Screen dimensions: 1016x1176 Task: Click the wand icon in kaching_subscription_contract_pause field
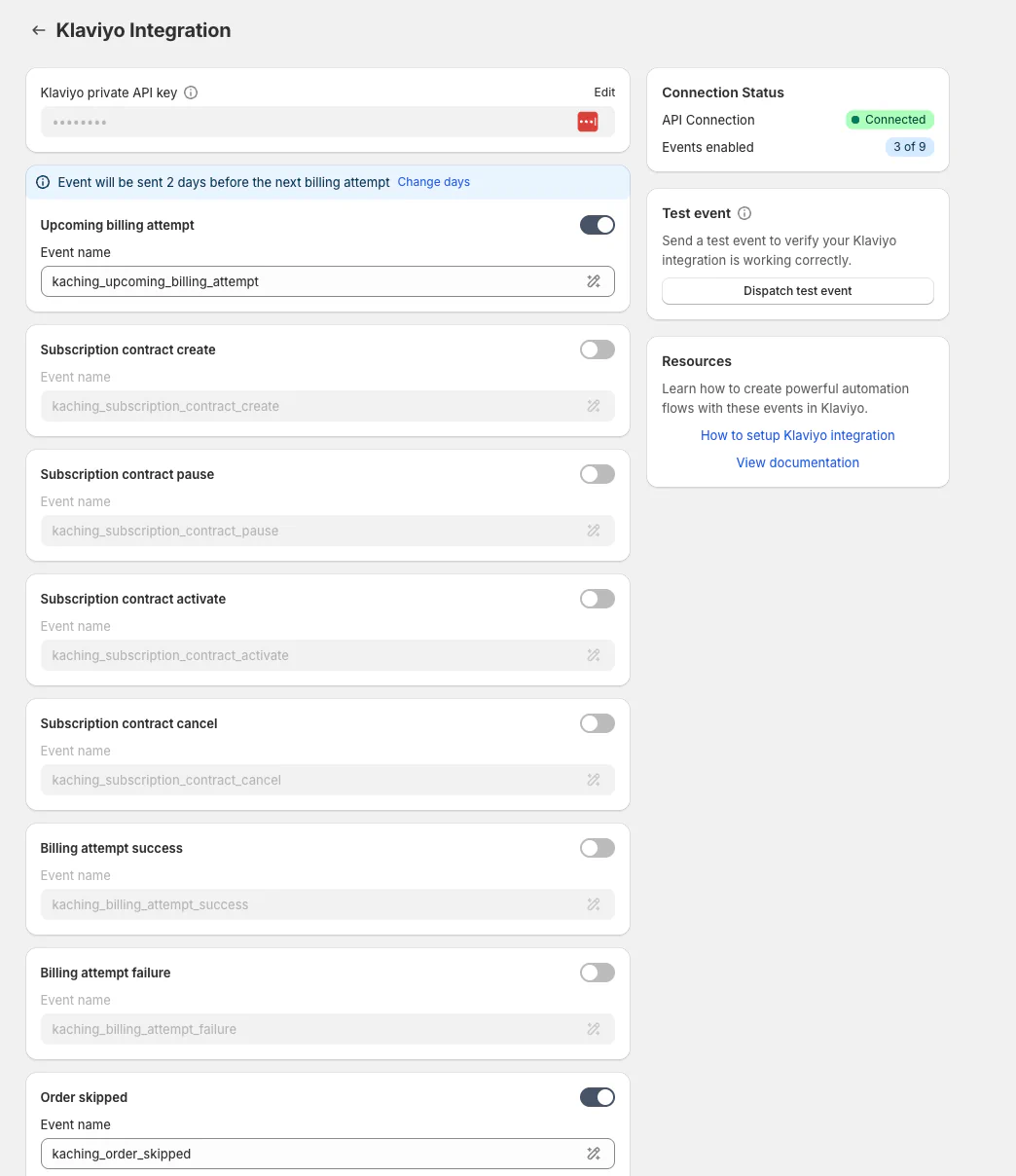(594, 531)
